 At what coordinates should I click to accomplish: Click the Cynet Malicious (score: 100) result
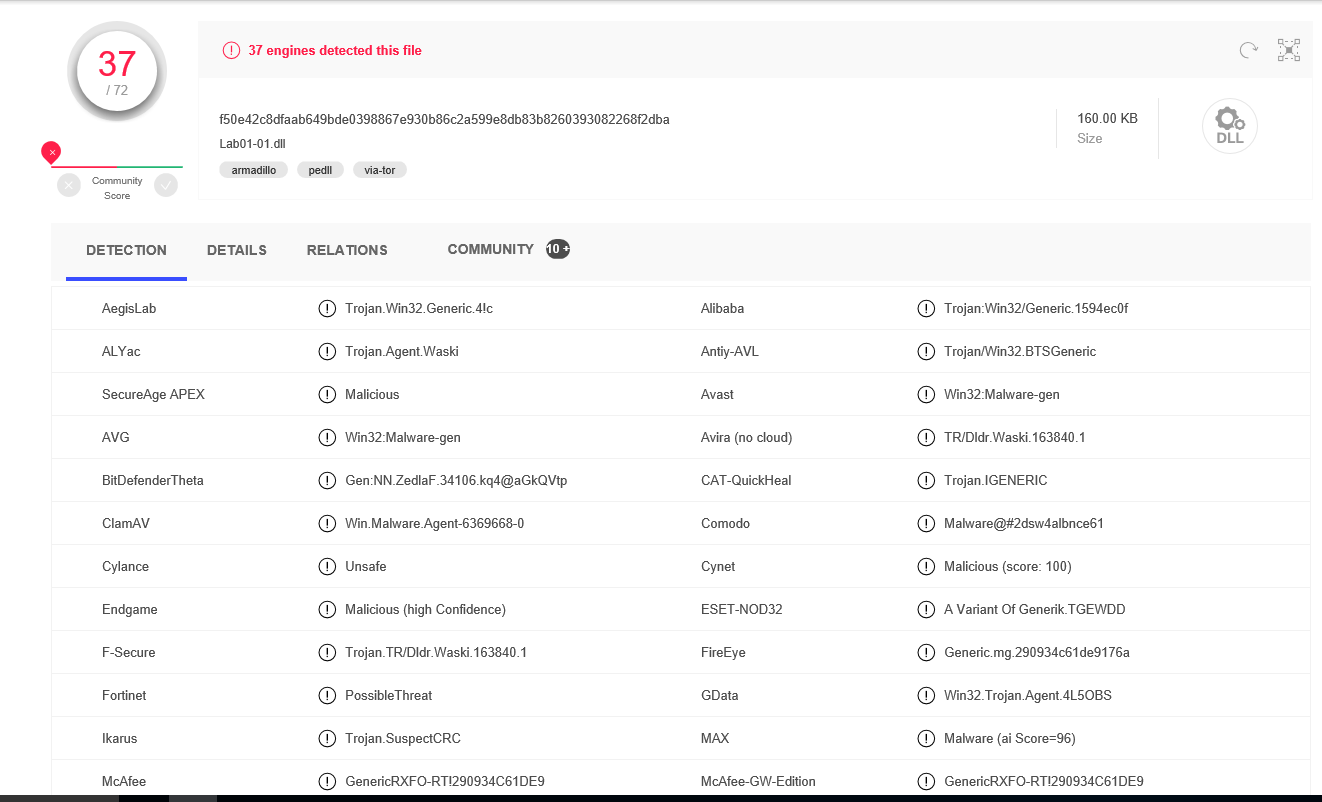coord(1008,566)
